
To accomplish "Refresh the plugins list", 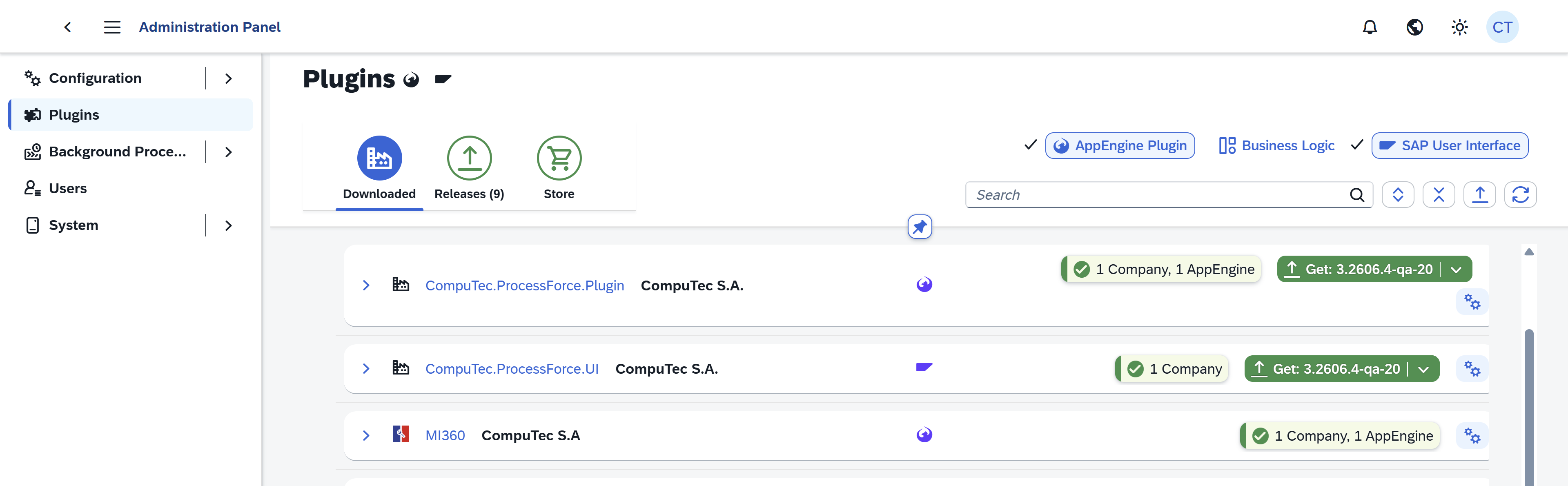I will click(x=1520, y=195).
